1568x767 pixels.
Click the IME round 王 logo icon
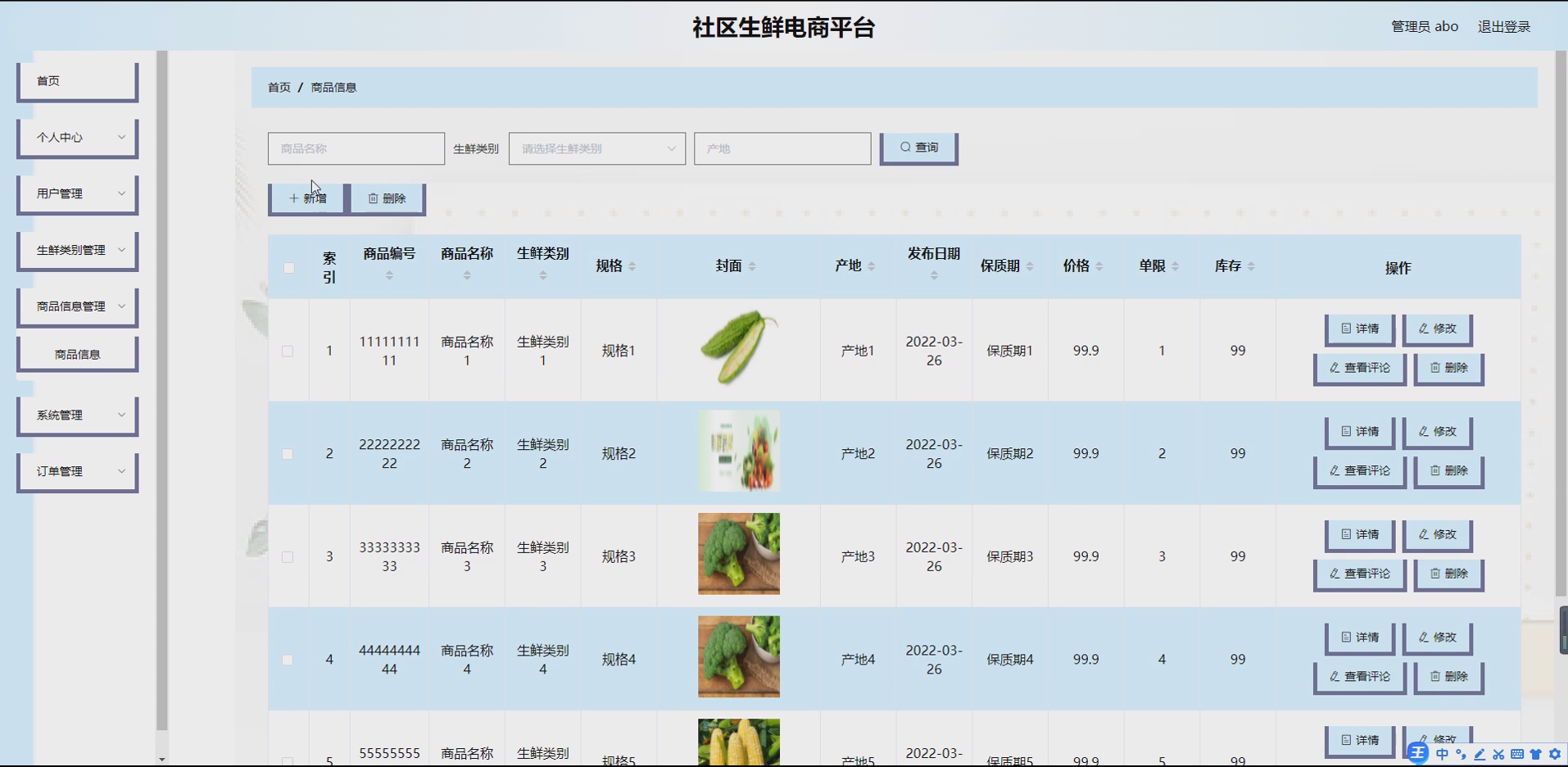[1418, 753]
